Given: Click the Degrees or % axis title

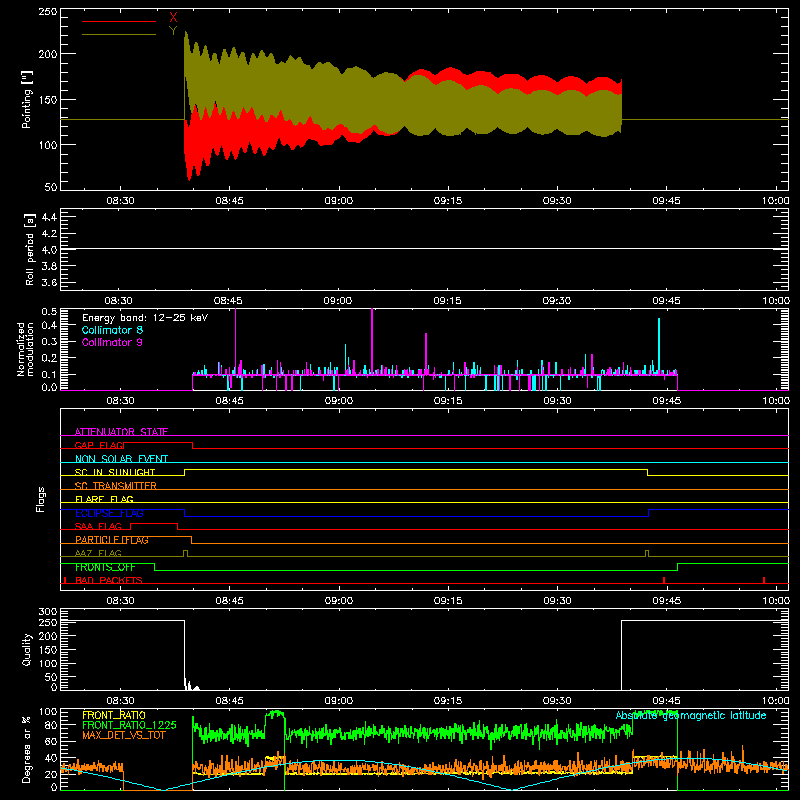Looking at the screenshot, I should pos(27,749).
